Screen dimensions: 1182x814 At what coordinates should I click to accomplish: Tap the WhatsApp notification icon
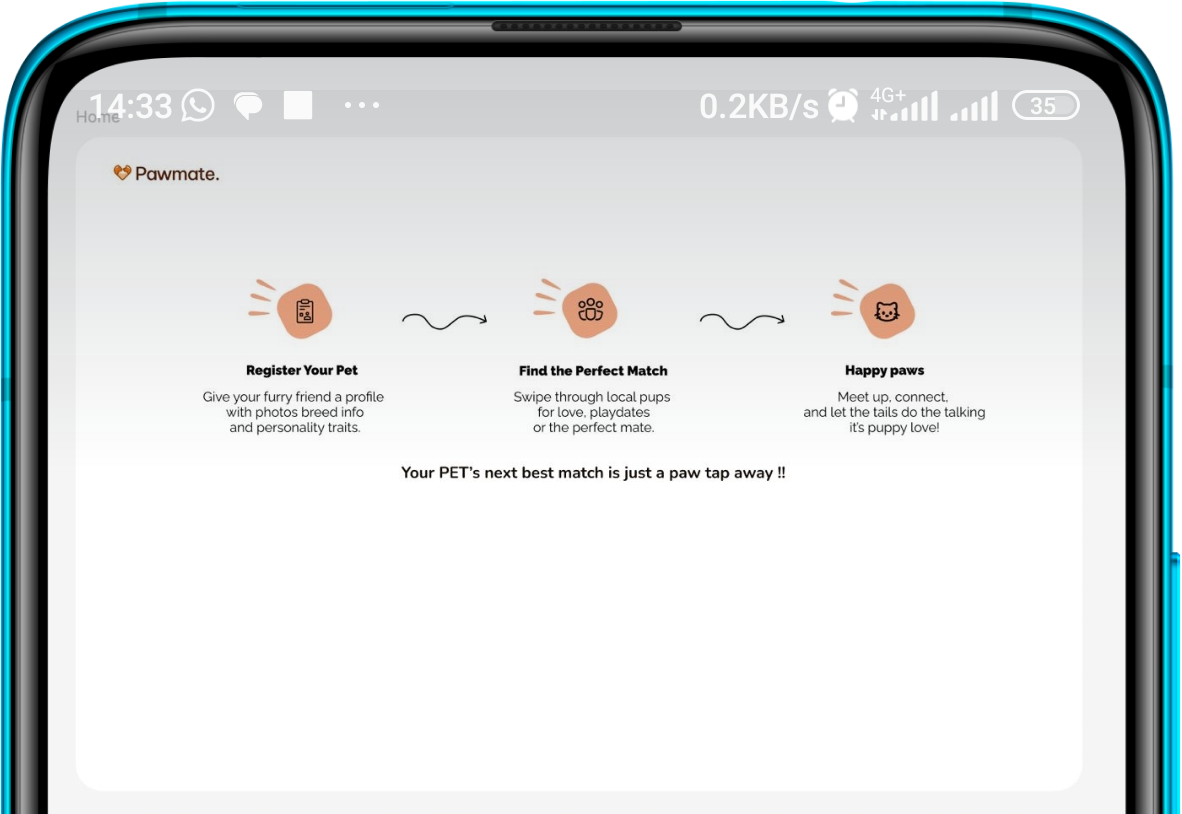[x=198, y=105]
